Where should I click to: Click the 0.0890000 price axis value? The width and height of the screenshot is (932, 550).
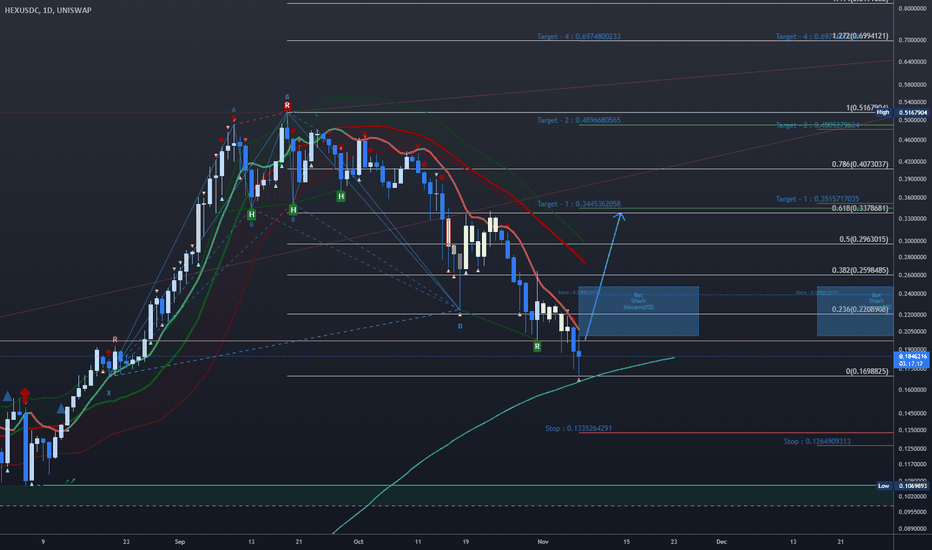(912, 528)
